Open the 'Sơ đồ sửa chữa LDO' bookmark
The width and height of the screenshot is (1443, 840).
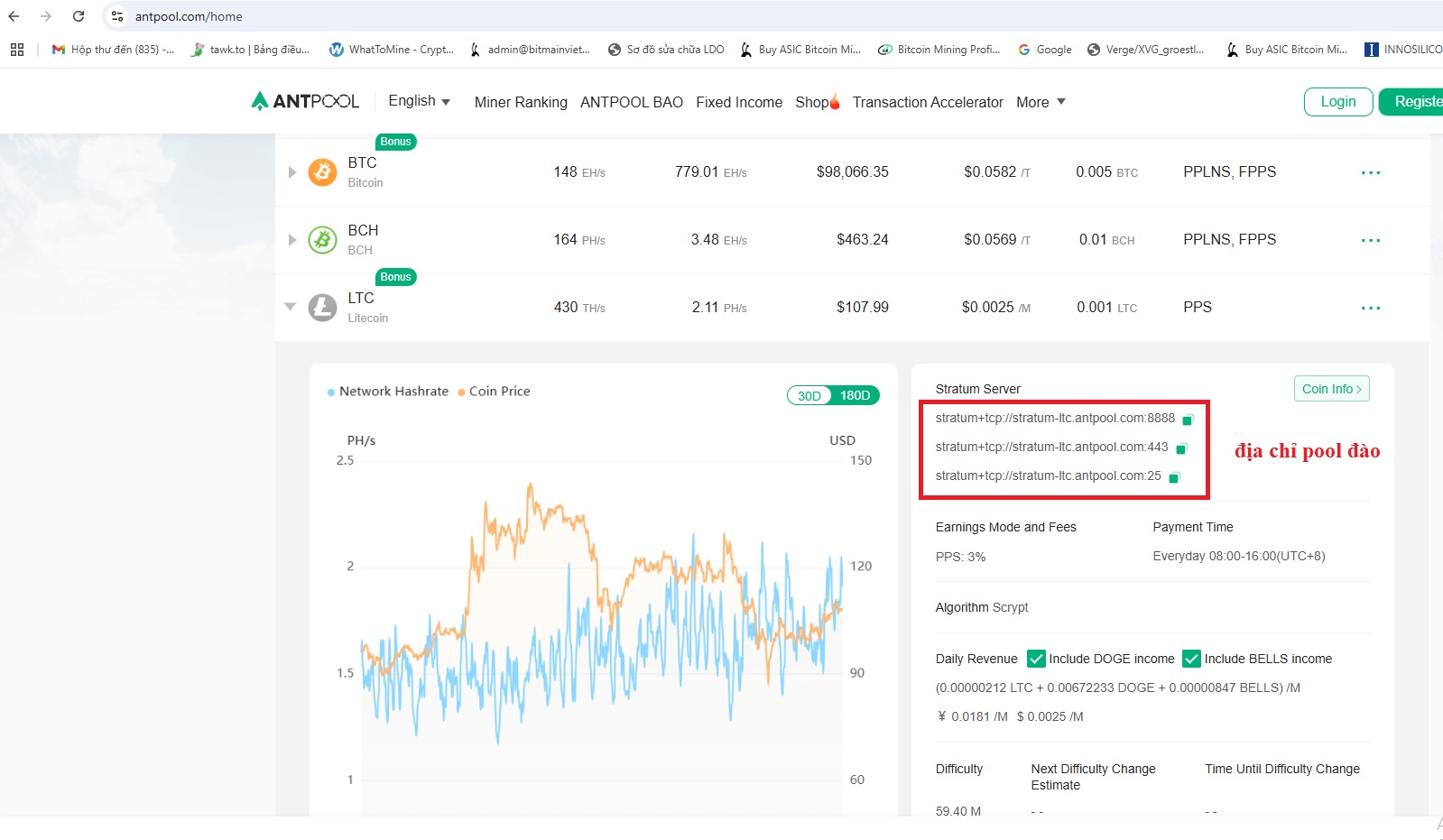[666, 50]
